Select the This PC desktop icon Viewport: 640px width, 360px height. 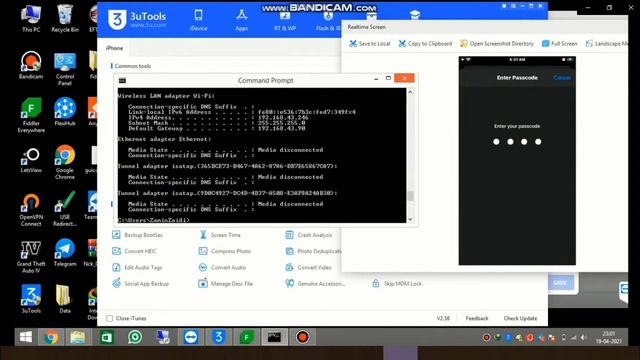pos(31,19)
